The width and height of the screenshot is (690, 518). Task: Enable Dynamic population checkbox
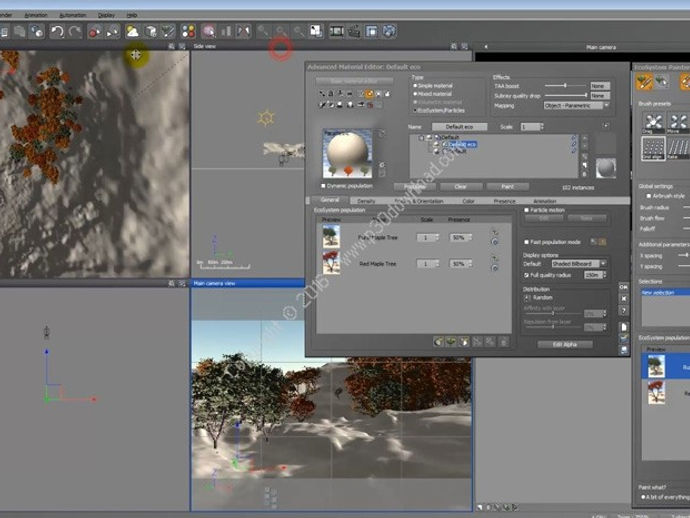[x=323, y=186]
